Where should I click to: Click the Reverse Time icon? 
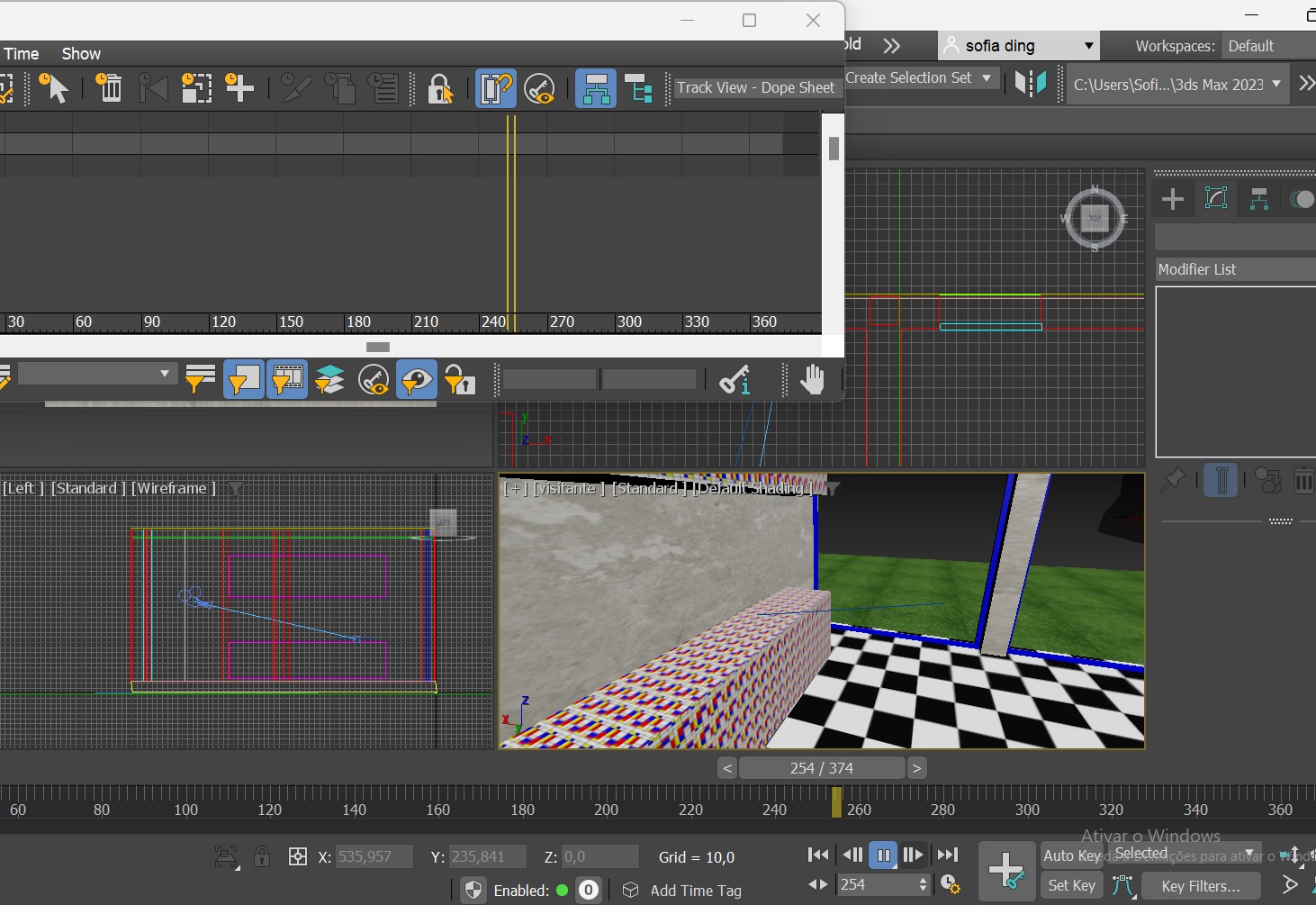tap(152, 88)
